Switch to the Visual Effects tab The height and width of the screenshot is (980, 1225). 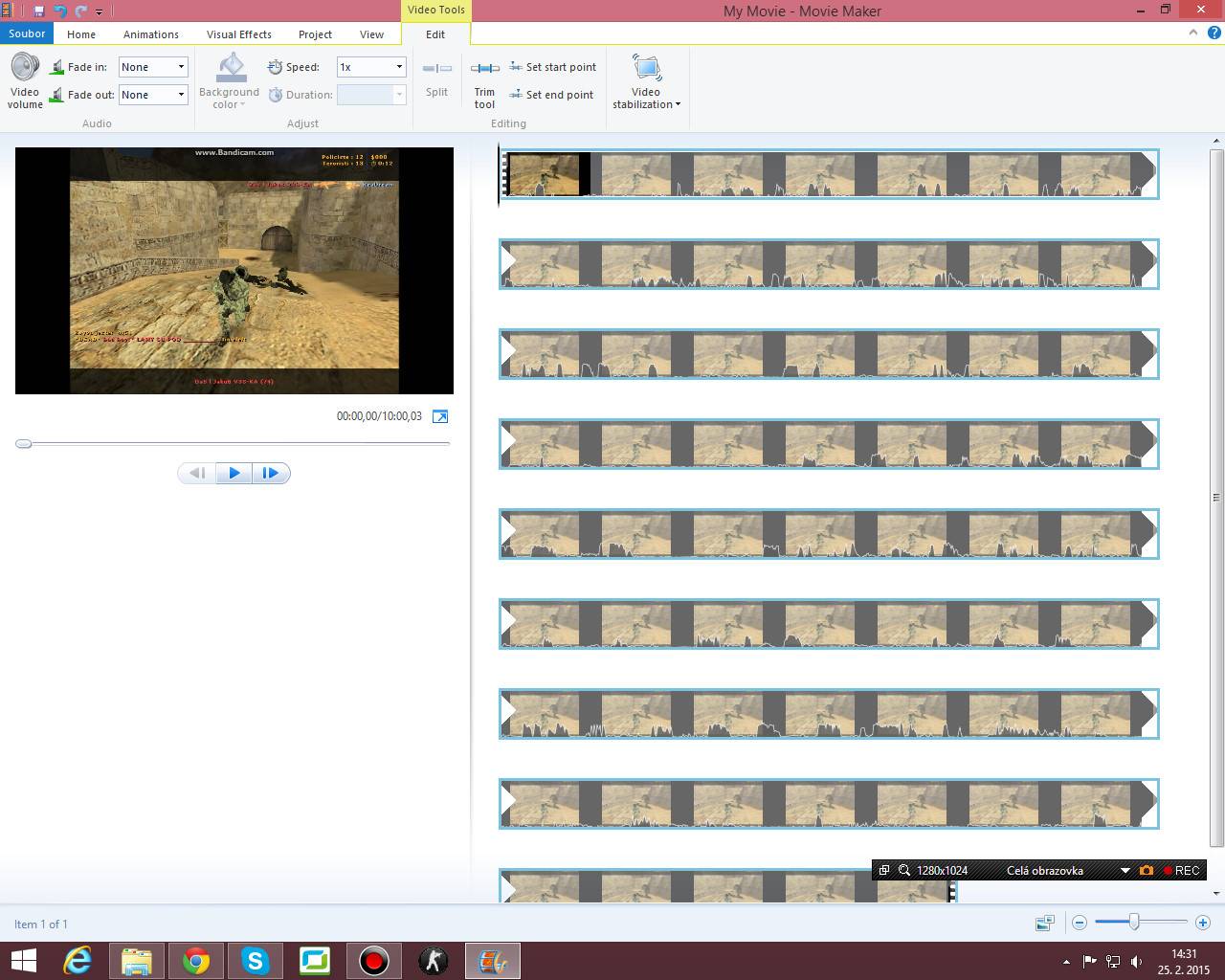[239, 34]
